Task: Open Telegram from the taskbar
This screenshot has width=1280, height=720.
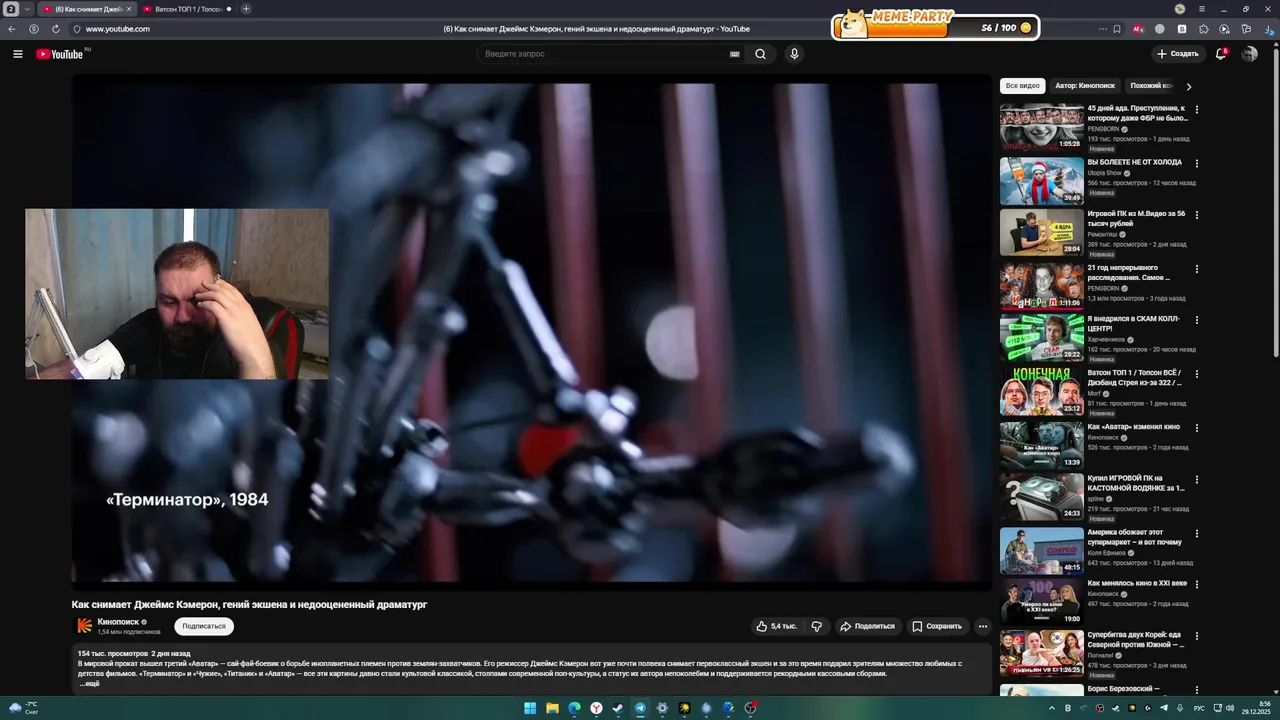Action: click(640, 708)
